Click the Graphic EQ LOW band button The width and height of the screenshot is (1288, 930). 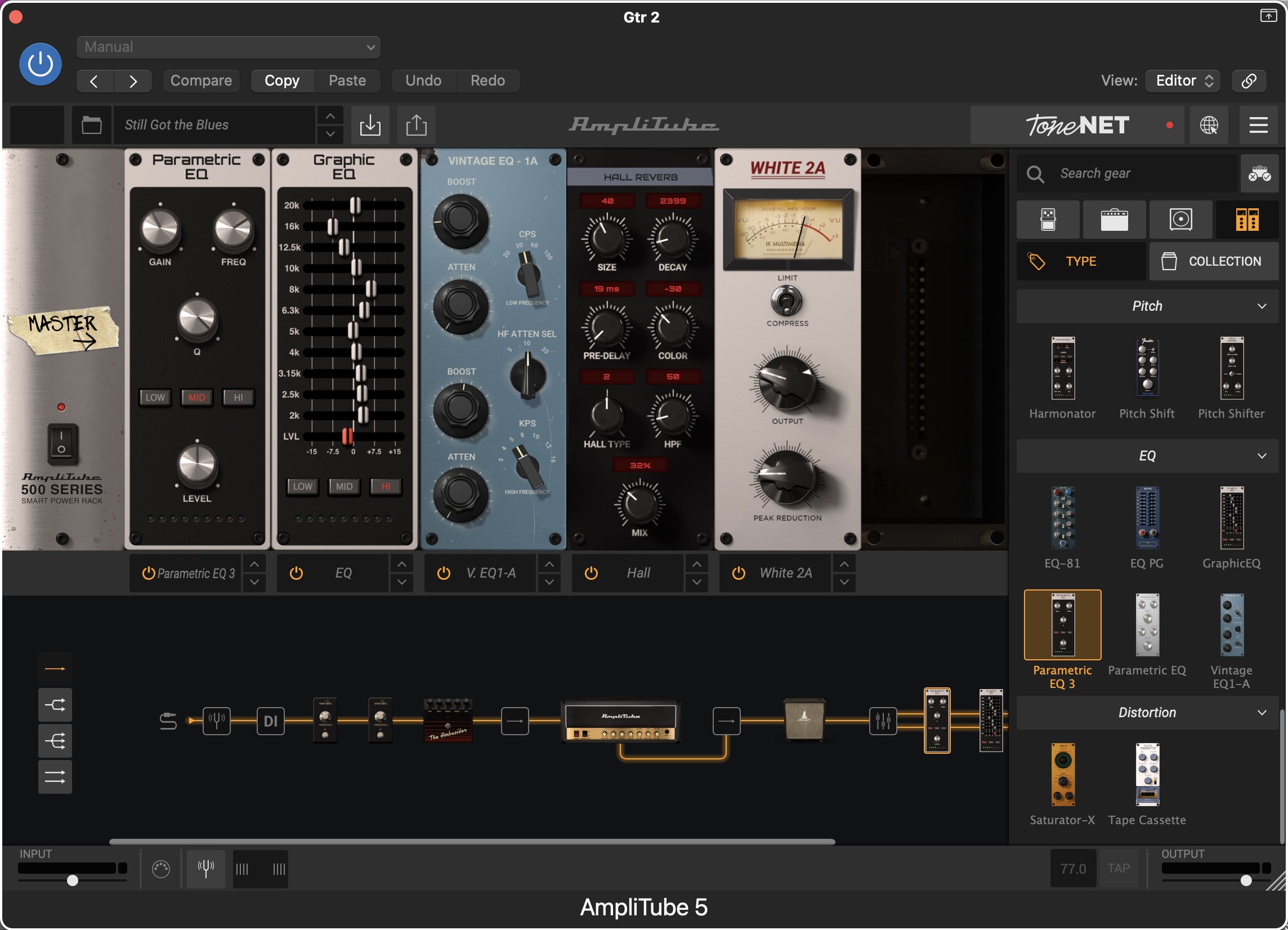[x=302, y=486]
